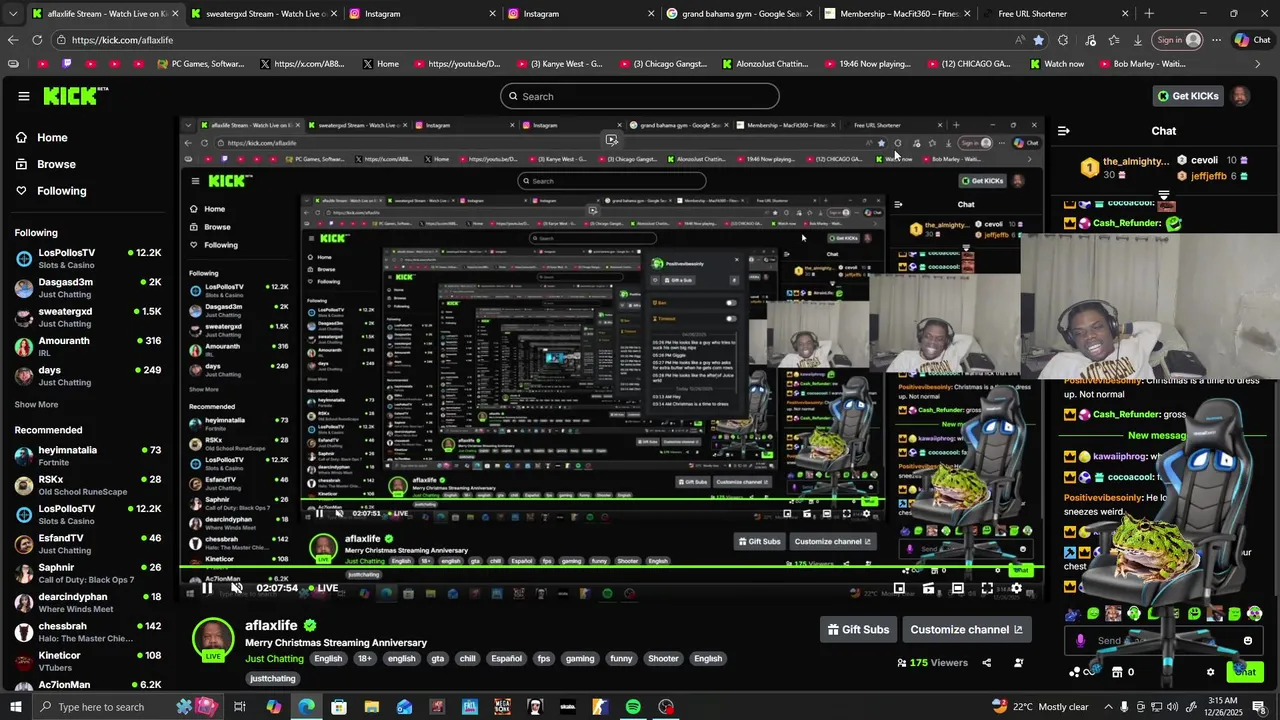Open Browse in Kick sidebar
Image resolution: width=1280 pixels, height=720 pixels.
(56, 164)
